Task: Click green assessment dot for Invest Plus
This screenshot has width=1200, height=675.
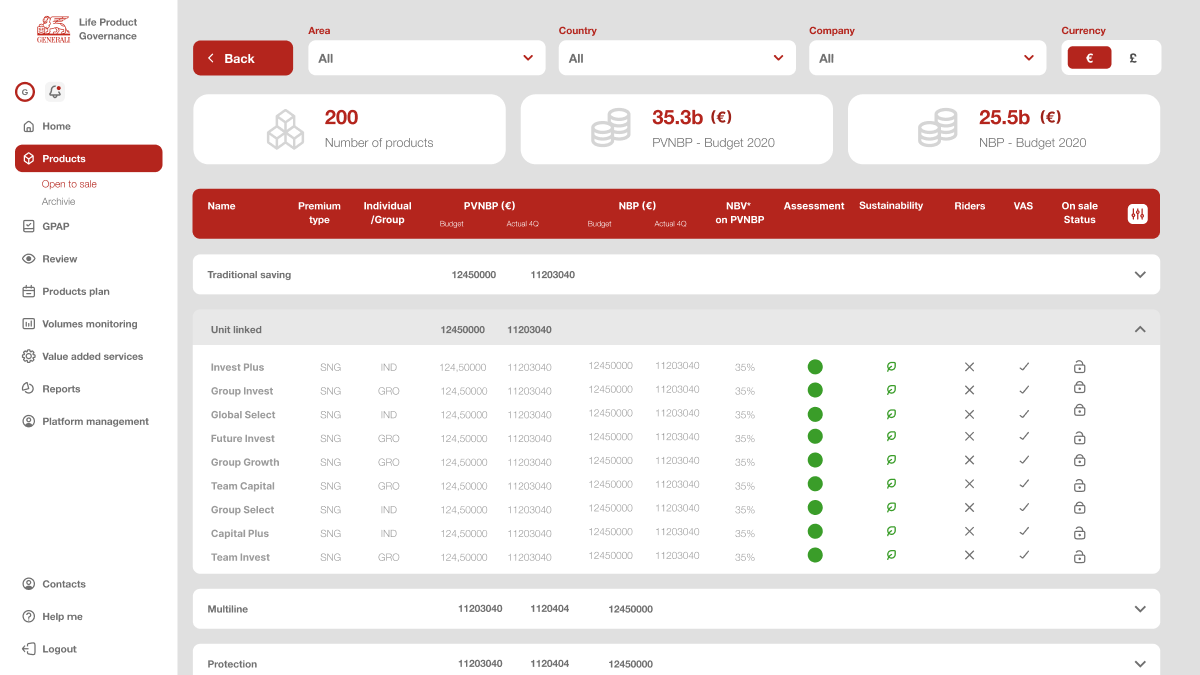Action: pyautogui.click(x=815, y=366)
